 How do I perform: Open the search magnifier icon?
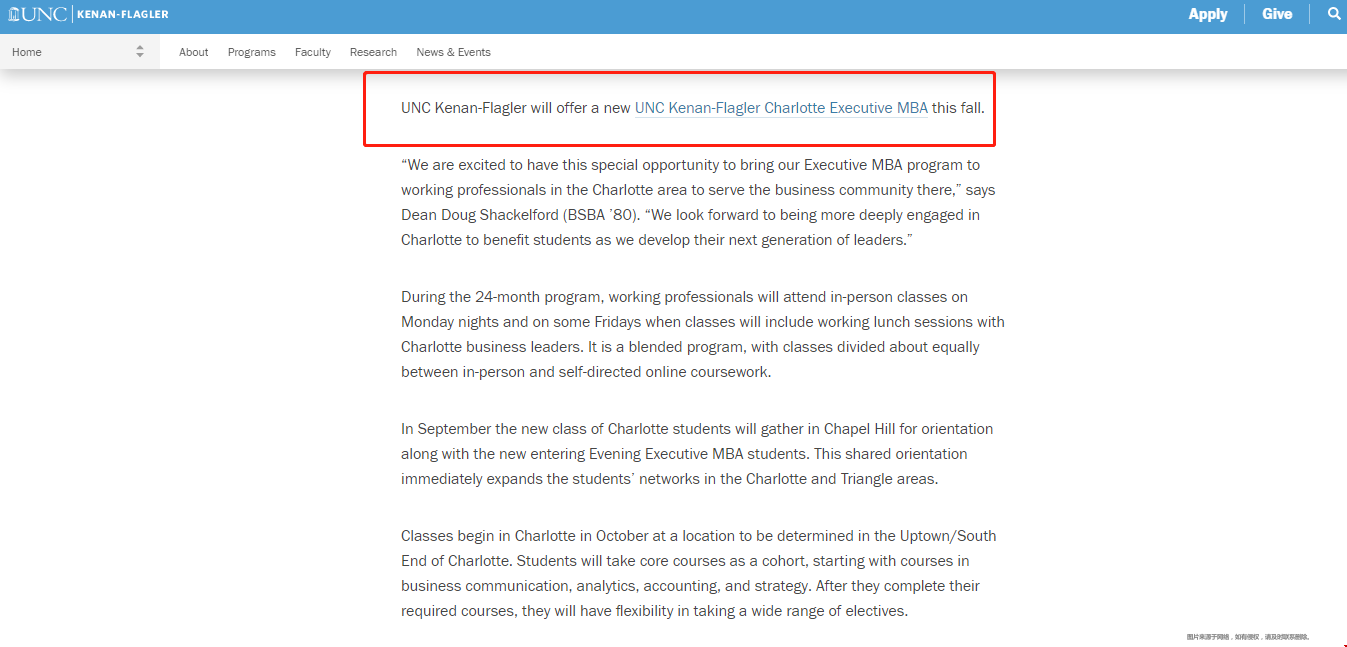tap(1333, 14)
